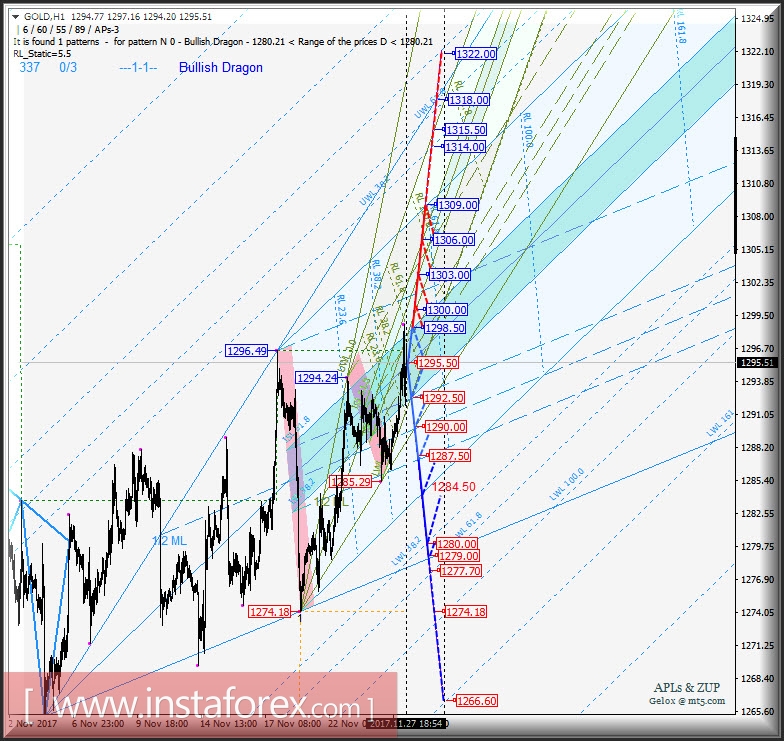Select the 1284.50 price text
This screenshot has width=784, height=741.
[454, 486]
